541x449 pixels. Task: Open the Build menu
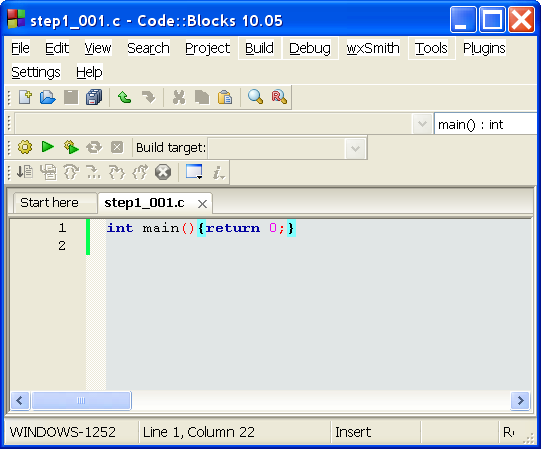pyautogui.click(x=259, y=48)
